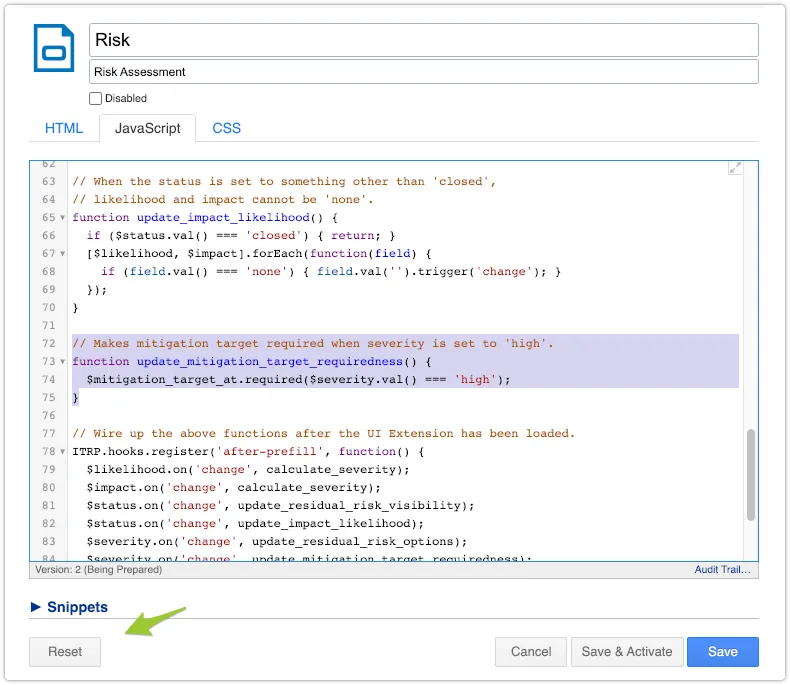Click the code editor vertical scrollbar thumb
Screen dimensions: 790x685
click(751, 474)
